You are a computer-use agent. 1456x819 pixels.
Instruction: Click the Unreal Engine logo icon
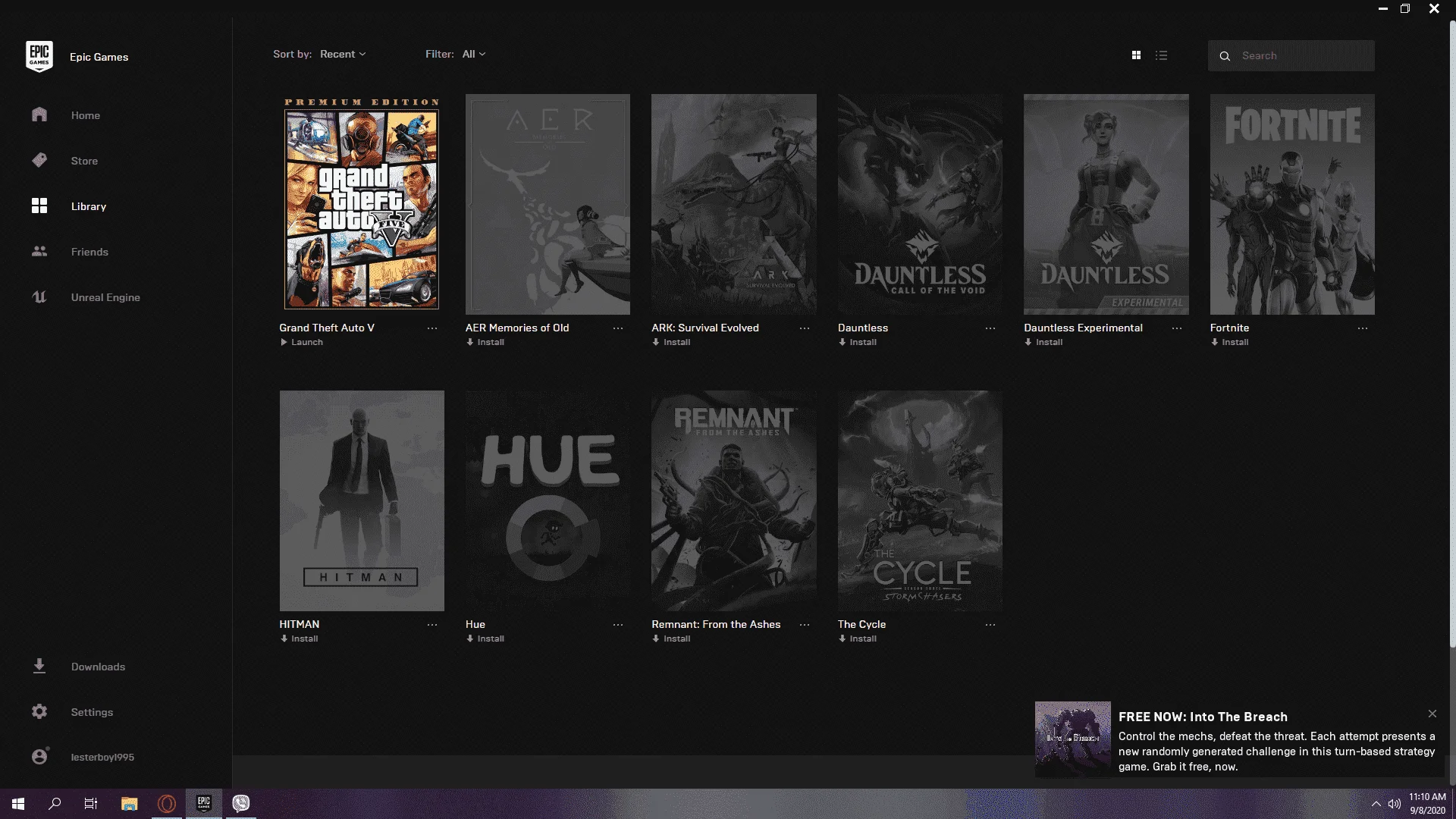tap(39, 297)
